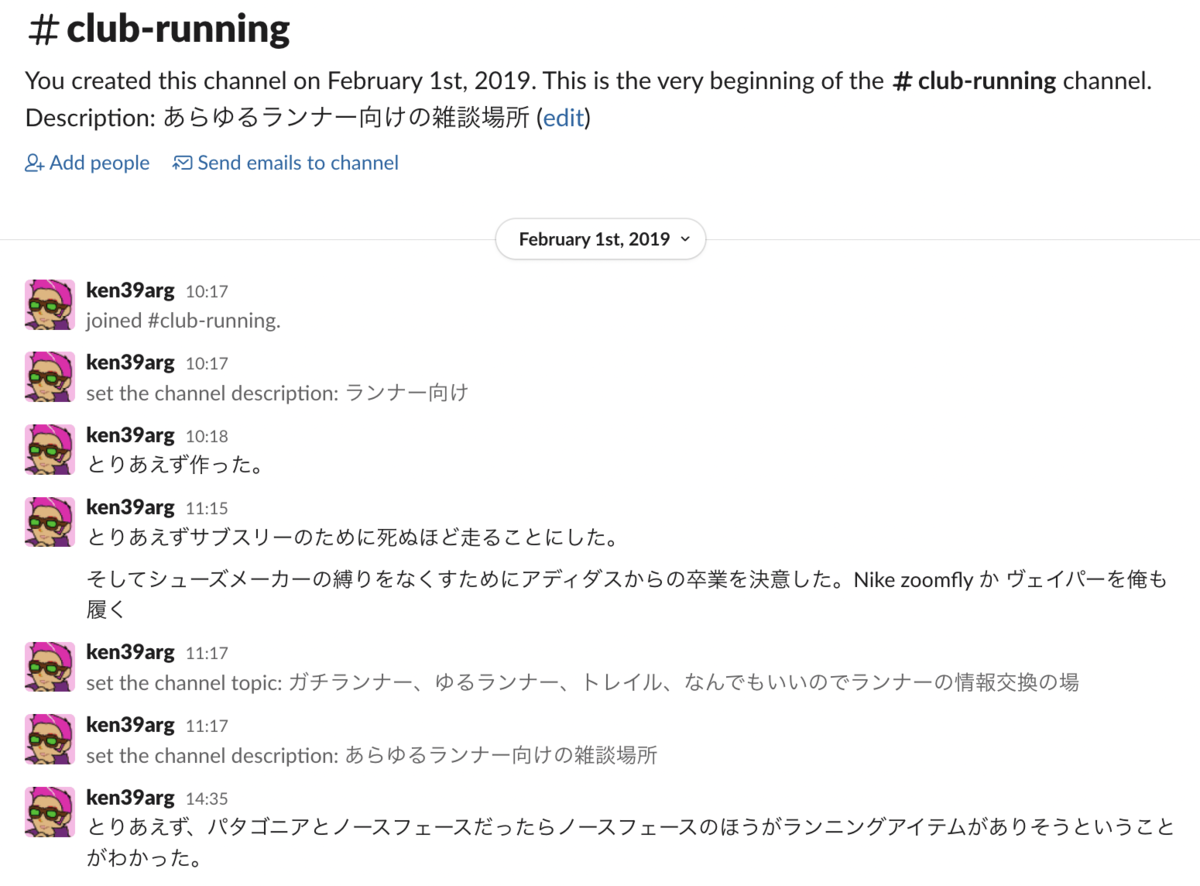Click avatar beside the 11:15 message
The width and height of the screenshot is (1200, 886).
(x=49, y=521)
